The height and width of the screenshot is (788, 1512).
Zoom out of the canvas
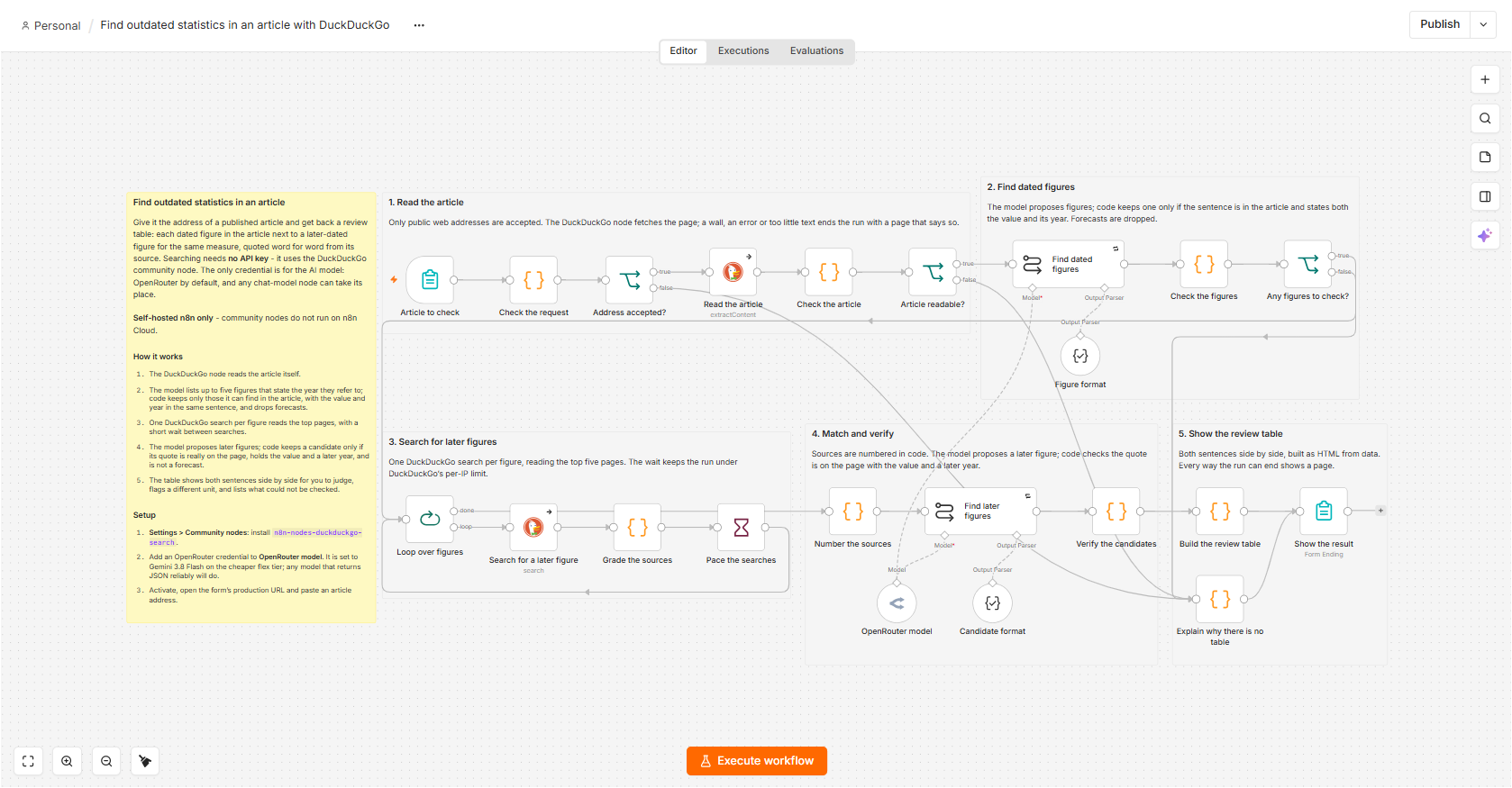pos(106,761)
